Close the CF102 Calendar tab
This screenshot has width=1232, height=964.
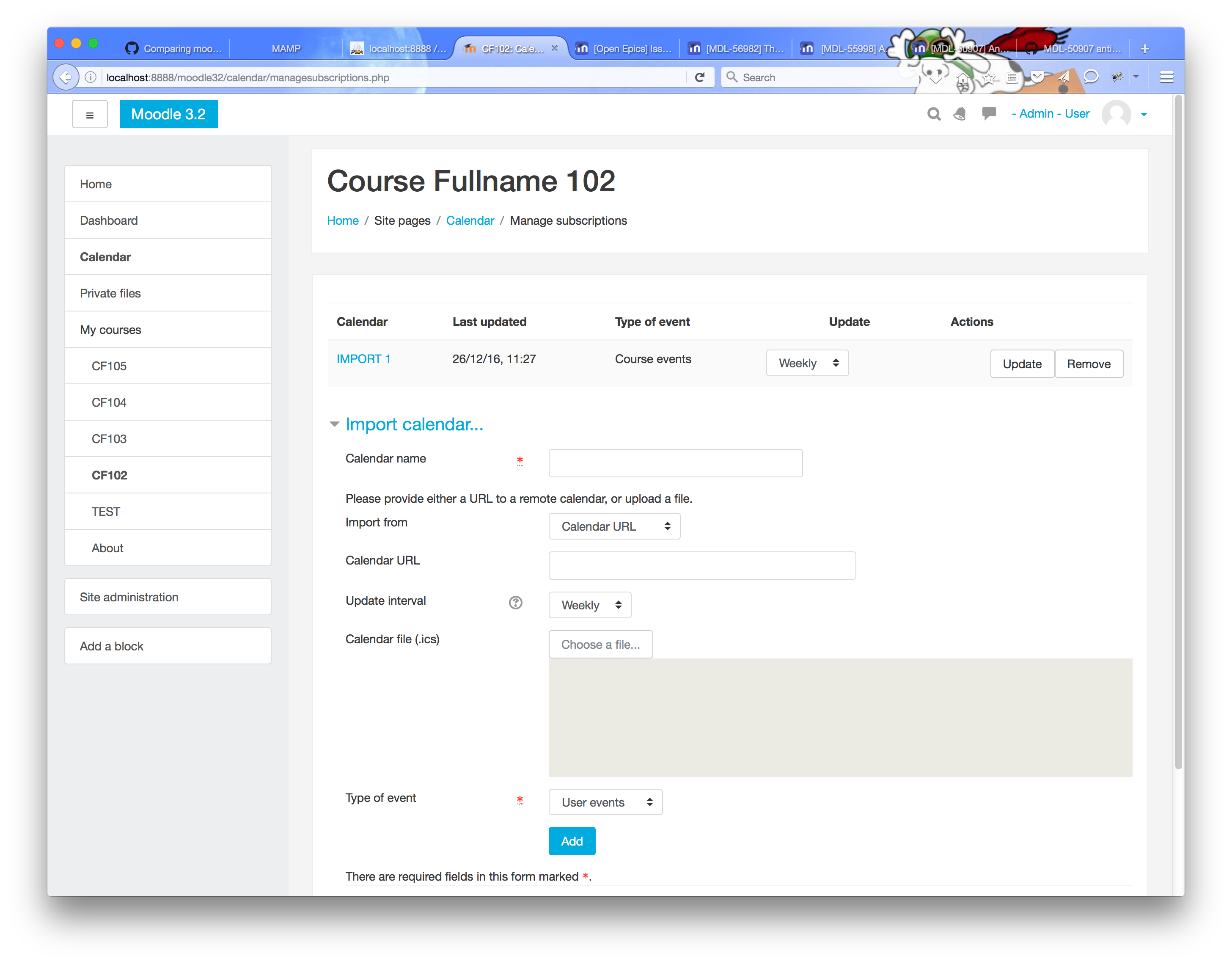(555, 49)
